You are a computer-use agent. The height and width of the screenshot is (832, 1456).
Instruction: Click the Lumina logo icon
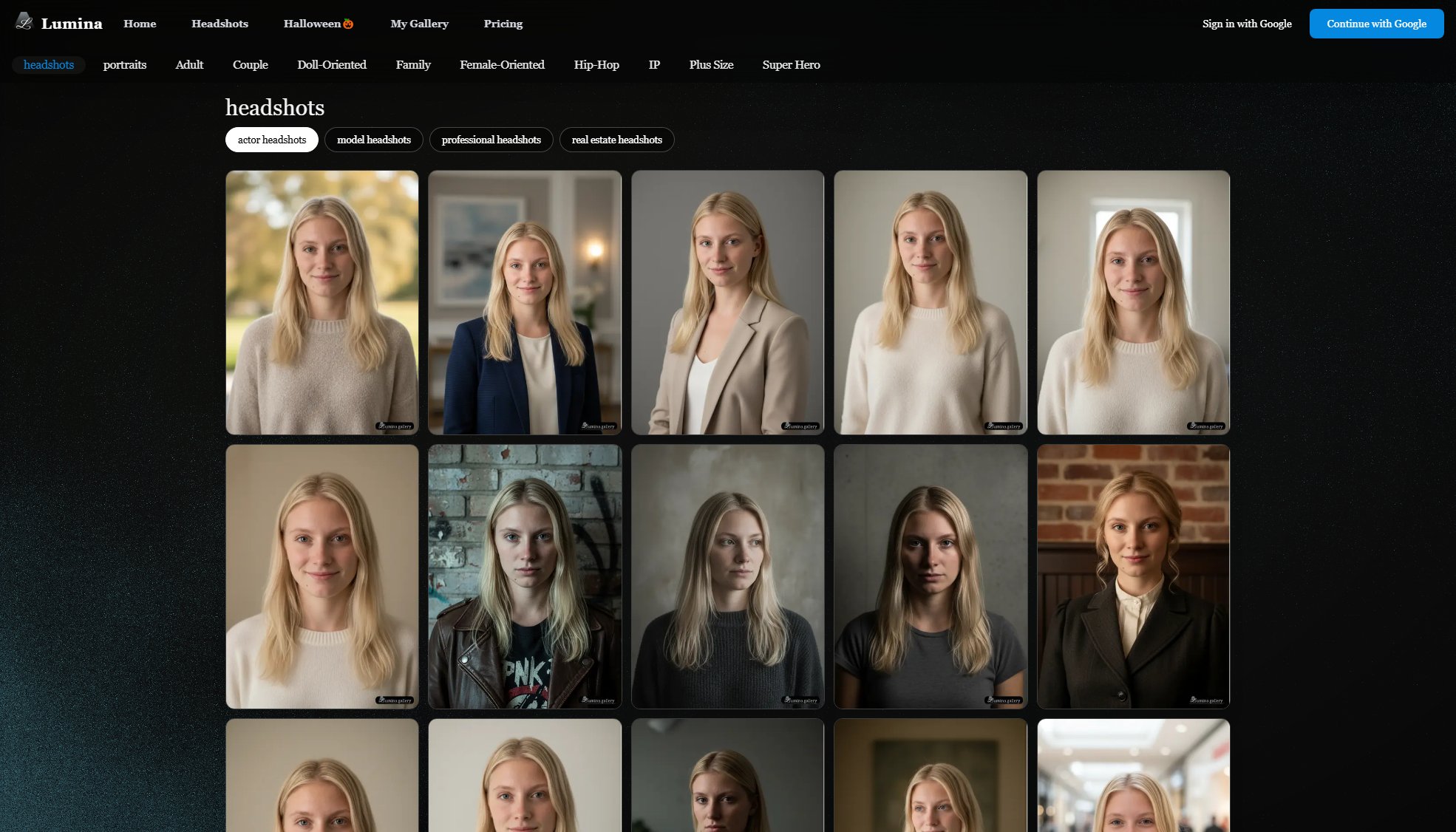(24, 22)
